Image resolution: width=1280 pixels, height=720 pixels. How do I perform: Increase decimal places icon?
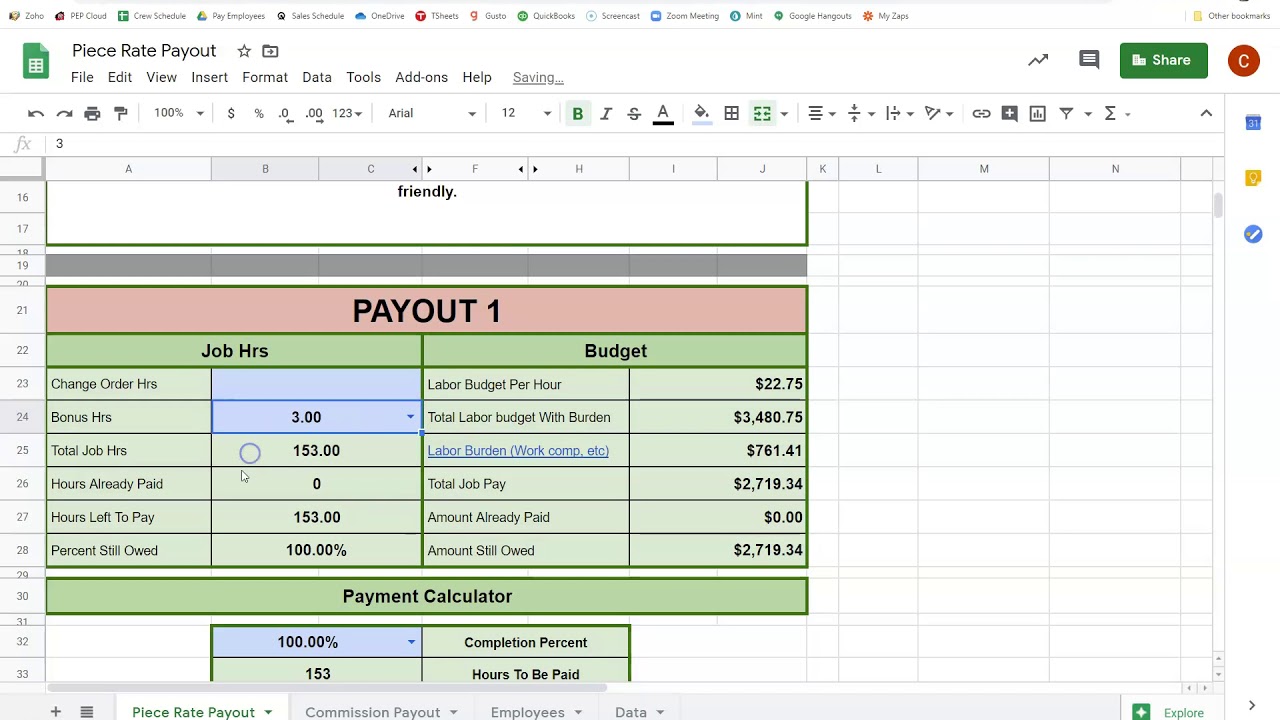pos(314,114)
